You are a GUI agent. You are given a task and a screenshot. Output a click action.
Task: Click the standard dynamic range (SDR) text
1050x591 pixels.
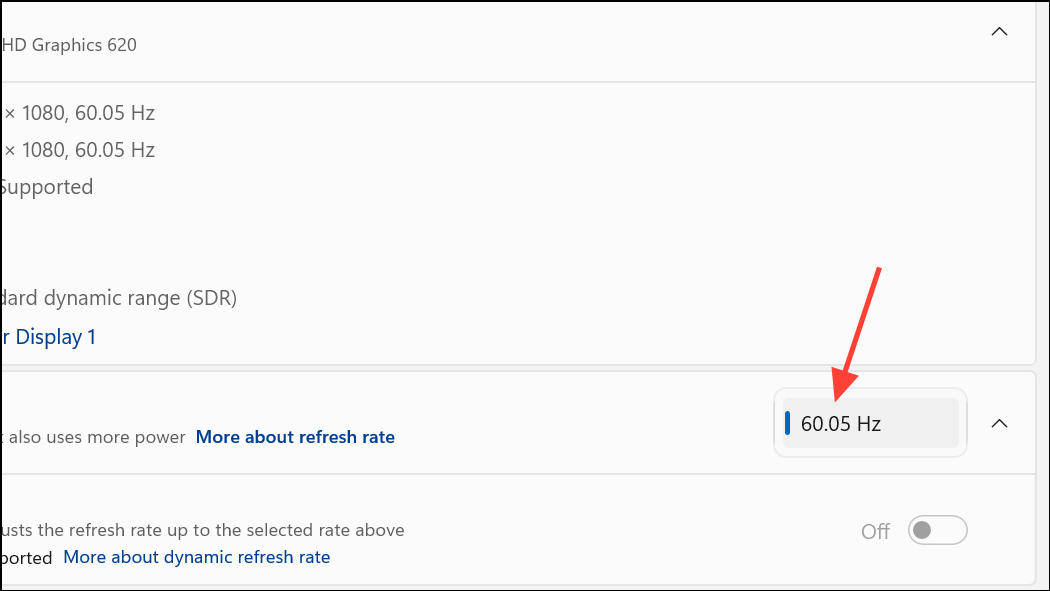[x=118, y=298]
